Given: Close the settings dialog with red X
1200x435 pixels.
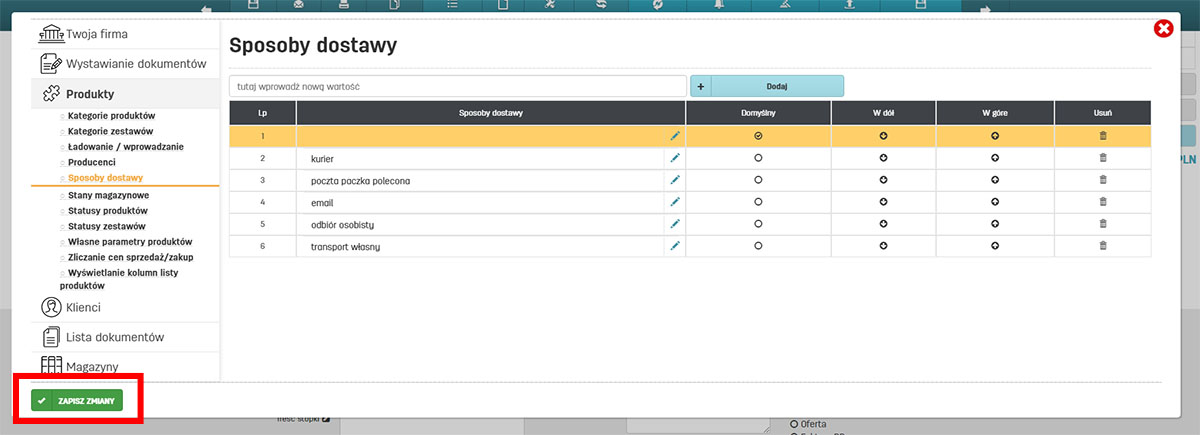Looking at the screenshot, I should [1163, 29].
